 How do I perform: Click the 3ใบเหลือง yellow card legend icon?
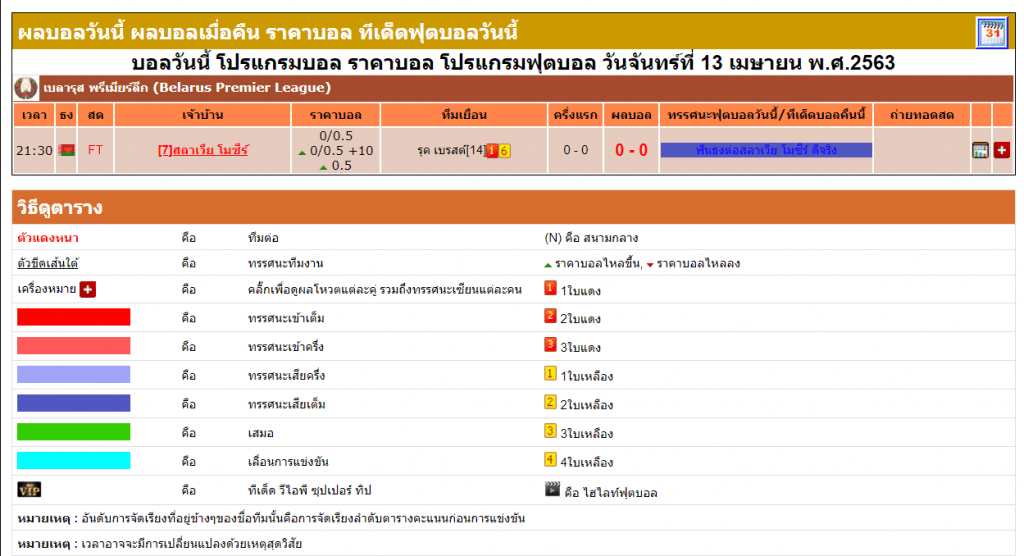tap(550, 431)
